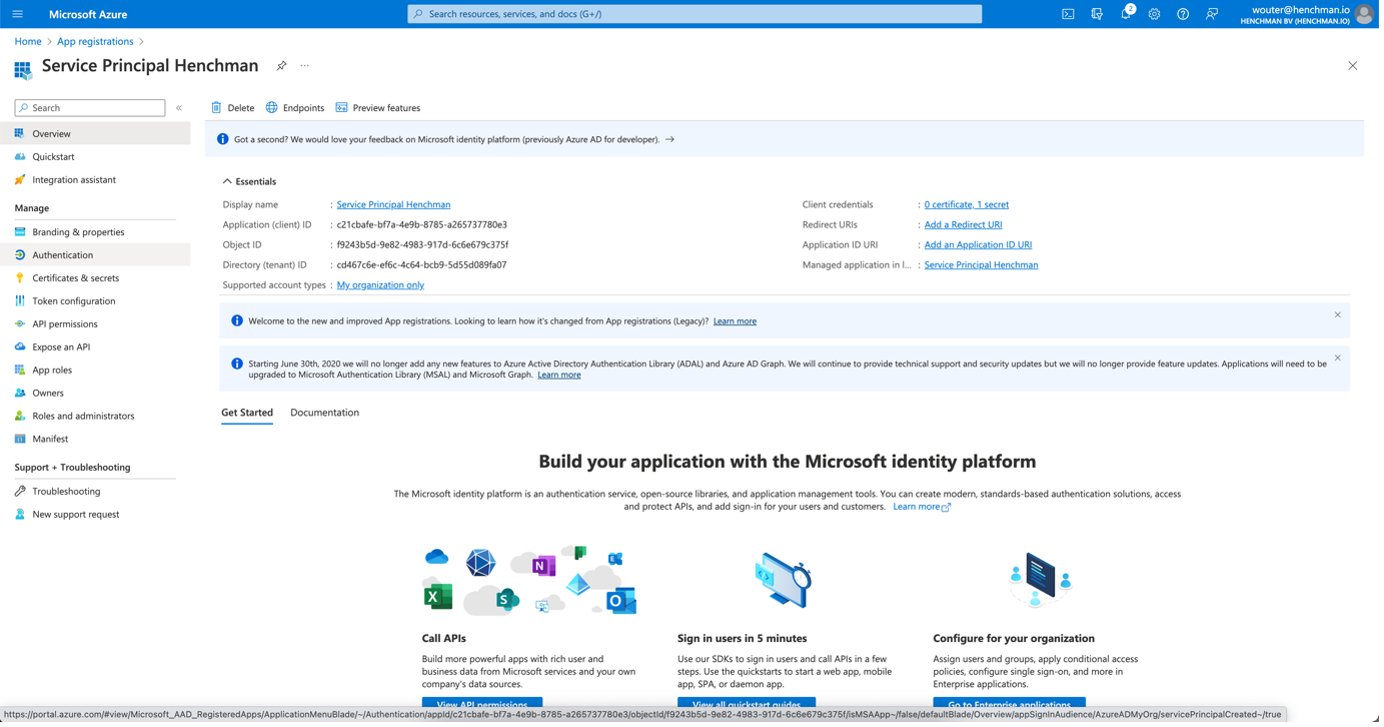Open the Azure portal hamburger menu

tap(17, 14)
